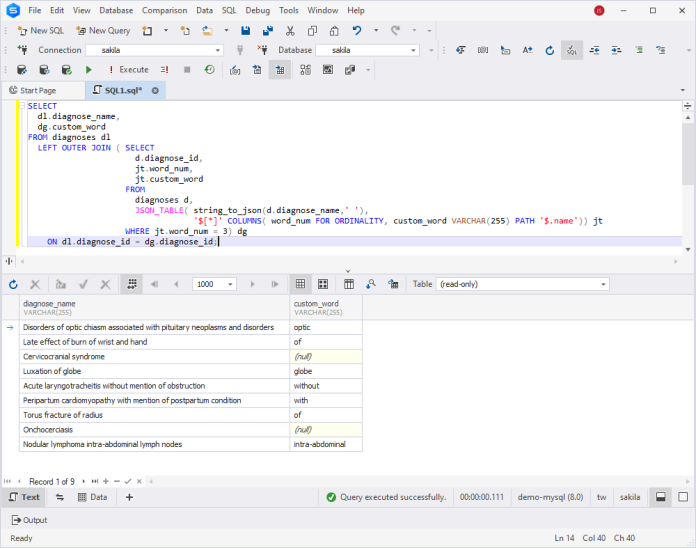Click the red Execute exclamation icon
The image size is (696, 548).
111,70
